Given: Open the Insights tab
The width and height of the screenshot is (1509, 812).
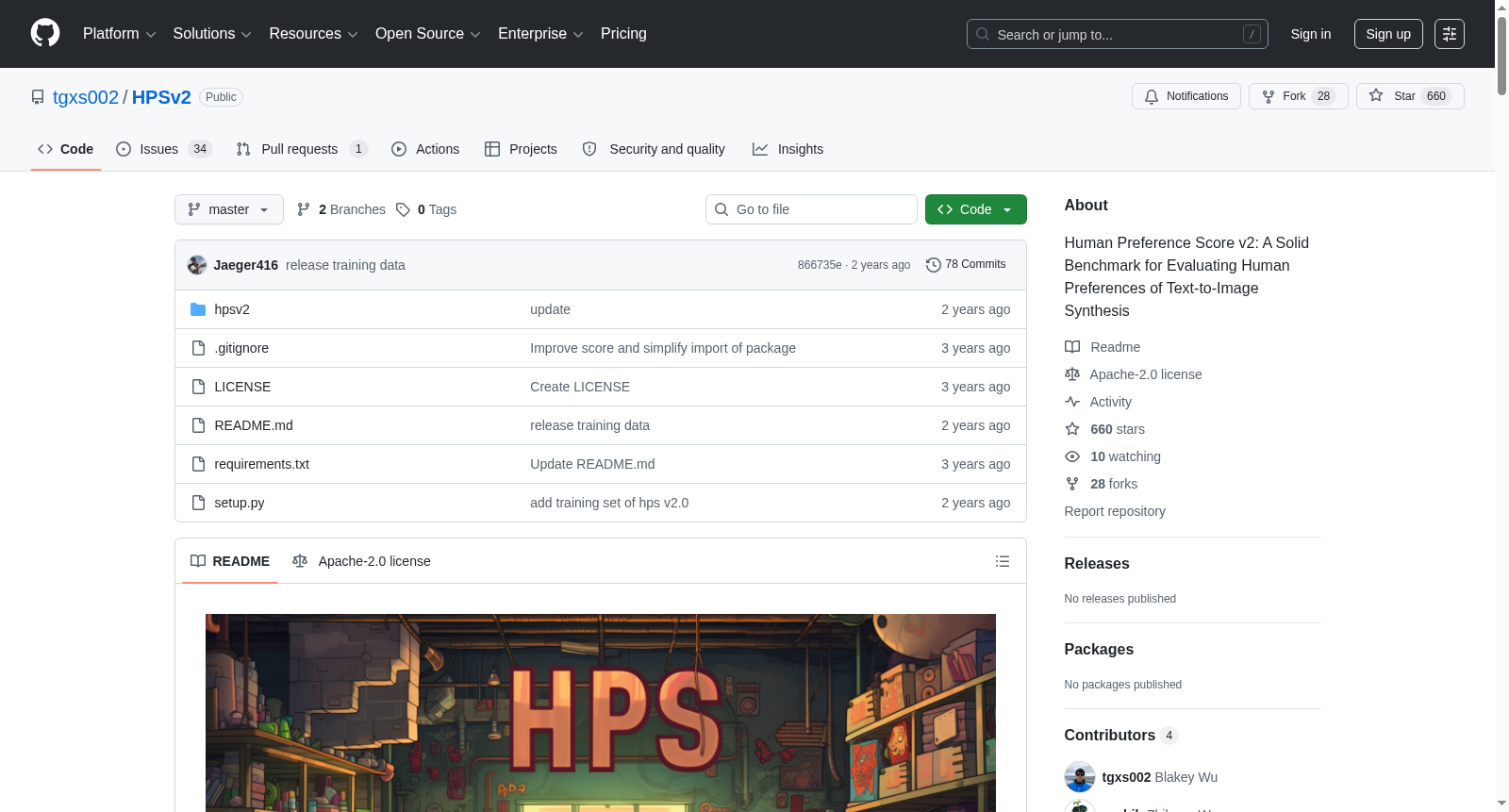Looking at the screenshot, I should tap(788, 149).
